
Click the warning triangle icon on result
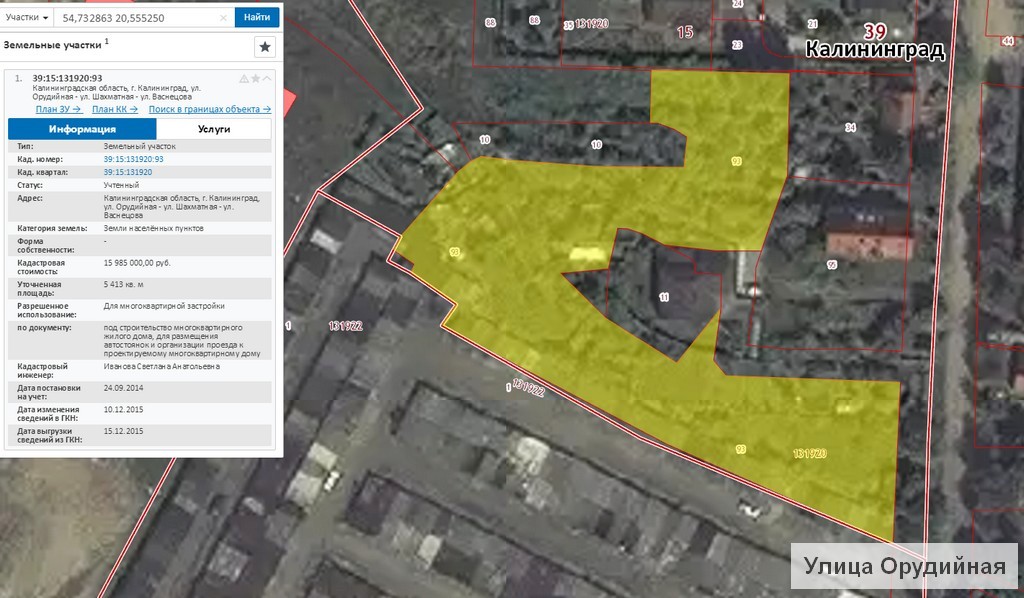tap(243, 78)
